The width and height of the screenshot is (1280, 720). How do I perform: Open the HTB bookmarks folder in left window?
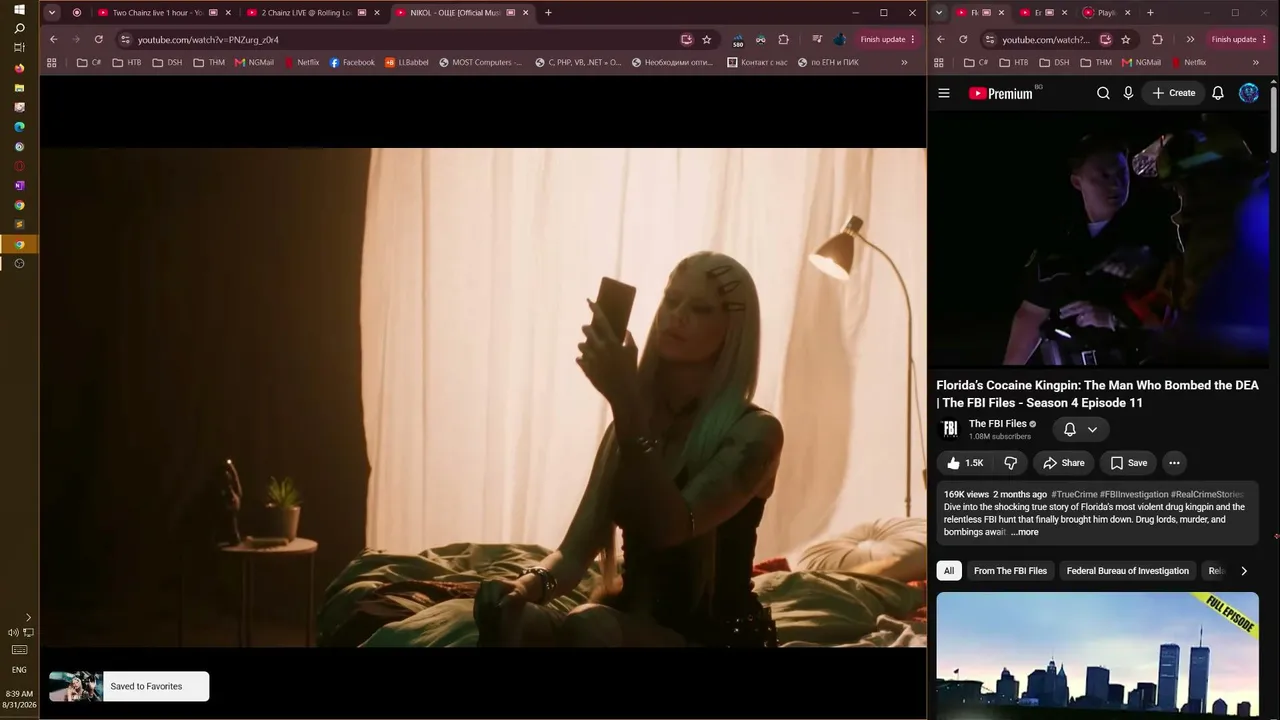pyautogui.click(x=127, y=62)
